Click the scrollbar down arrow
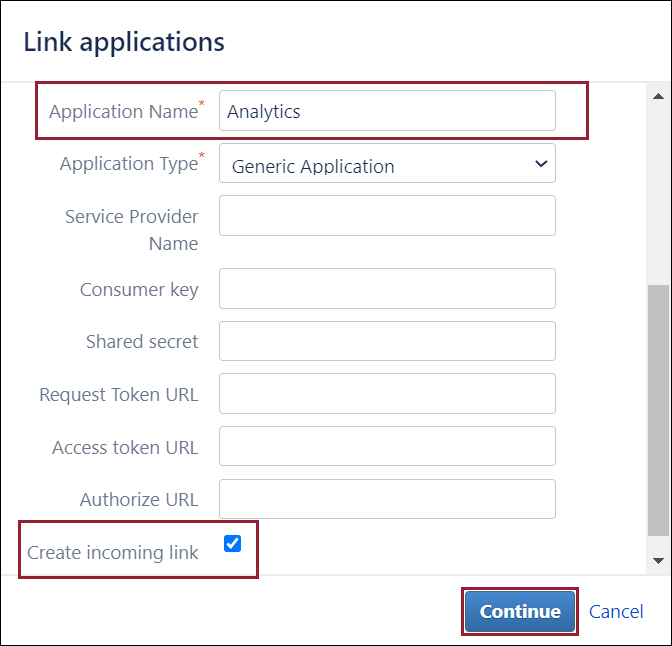This screenshot has height=646, width=672. pyautogui.click(x=658, y=560)
